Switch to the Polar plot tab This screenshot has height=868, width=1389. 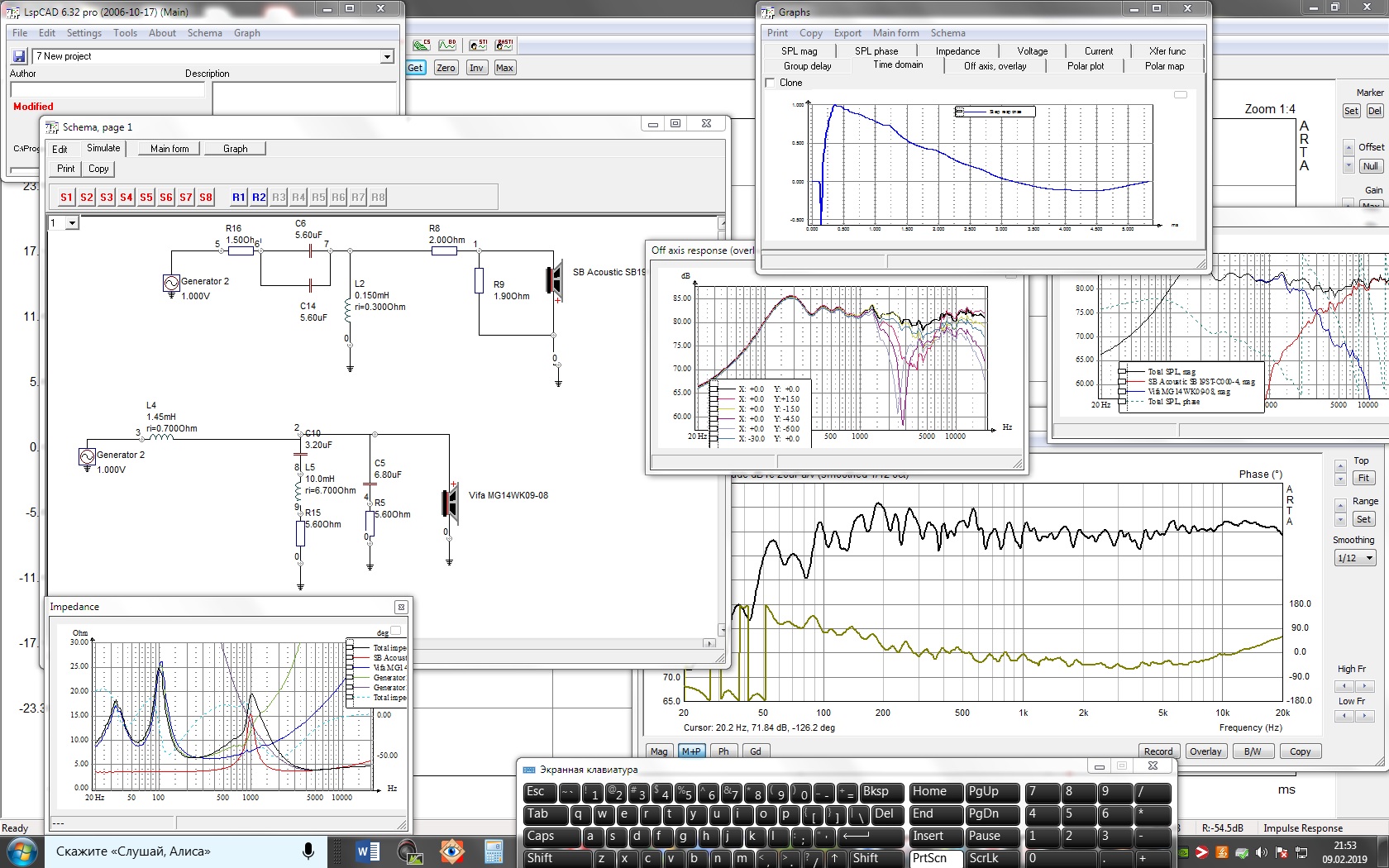tap(1085, 66)
